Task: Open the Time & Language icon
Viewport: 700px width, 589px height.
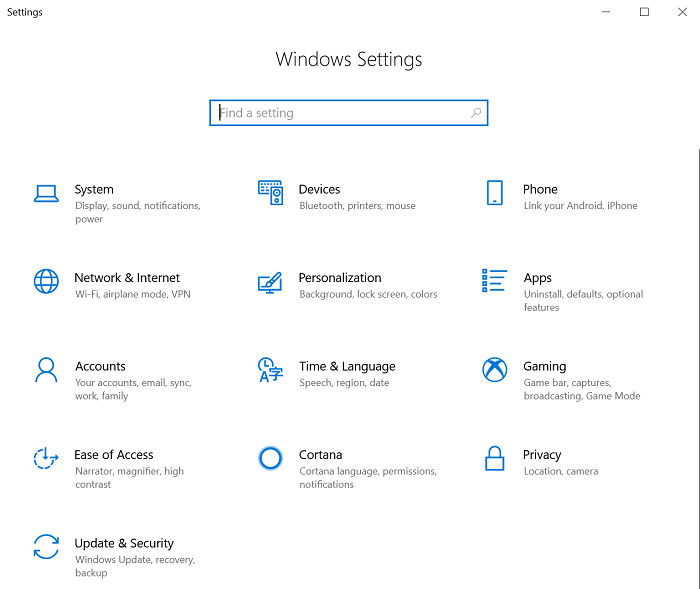Action: coord(270,370)
